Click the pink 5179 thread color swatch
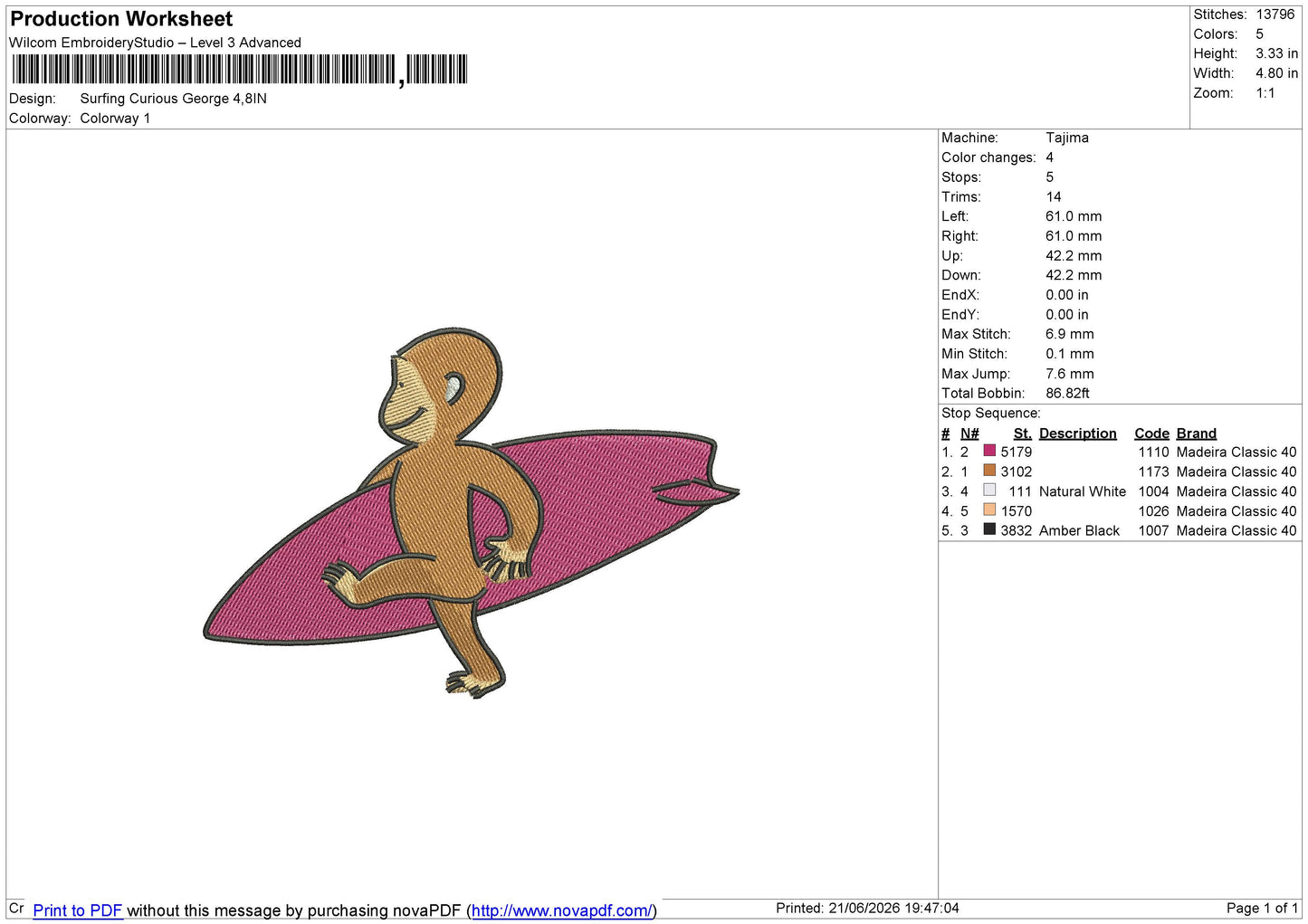This screenshot has width=1308, height=924. click(x=989, y=451)
